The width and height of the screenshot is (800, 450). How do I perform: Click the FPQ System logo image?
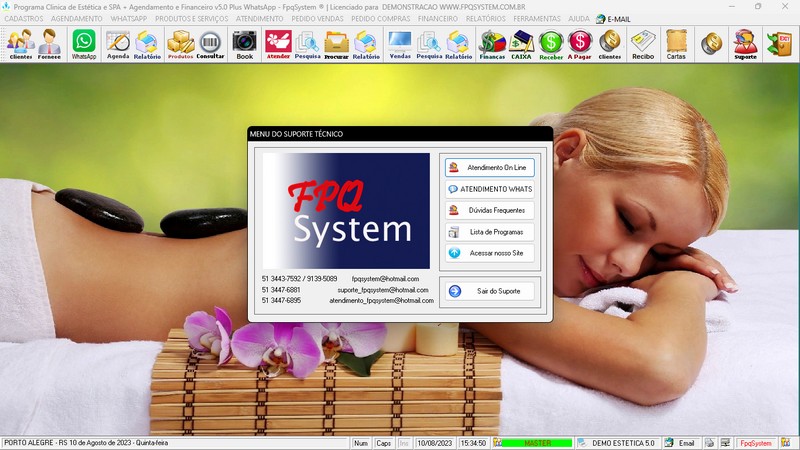(346, 211)
